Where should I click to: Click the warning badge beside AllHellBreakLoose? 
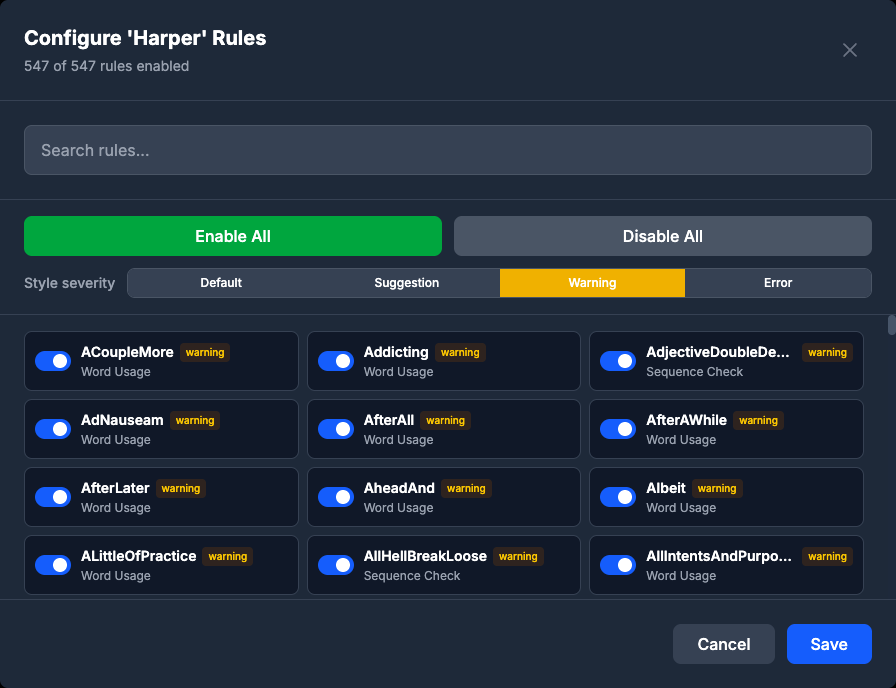pos(518,557)
